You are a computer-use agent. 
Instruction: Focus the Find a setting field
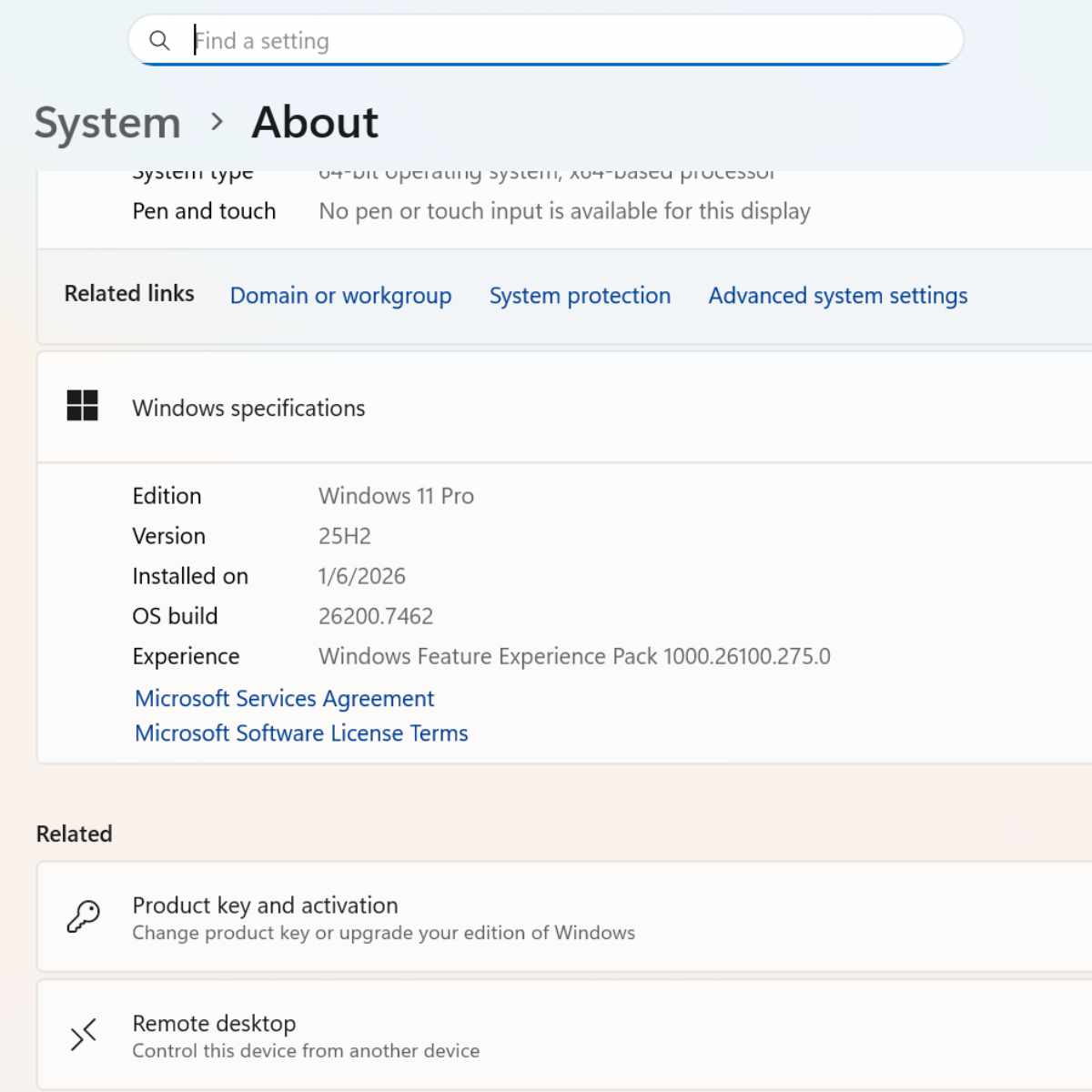coord(546,41)
